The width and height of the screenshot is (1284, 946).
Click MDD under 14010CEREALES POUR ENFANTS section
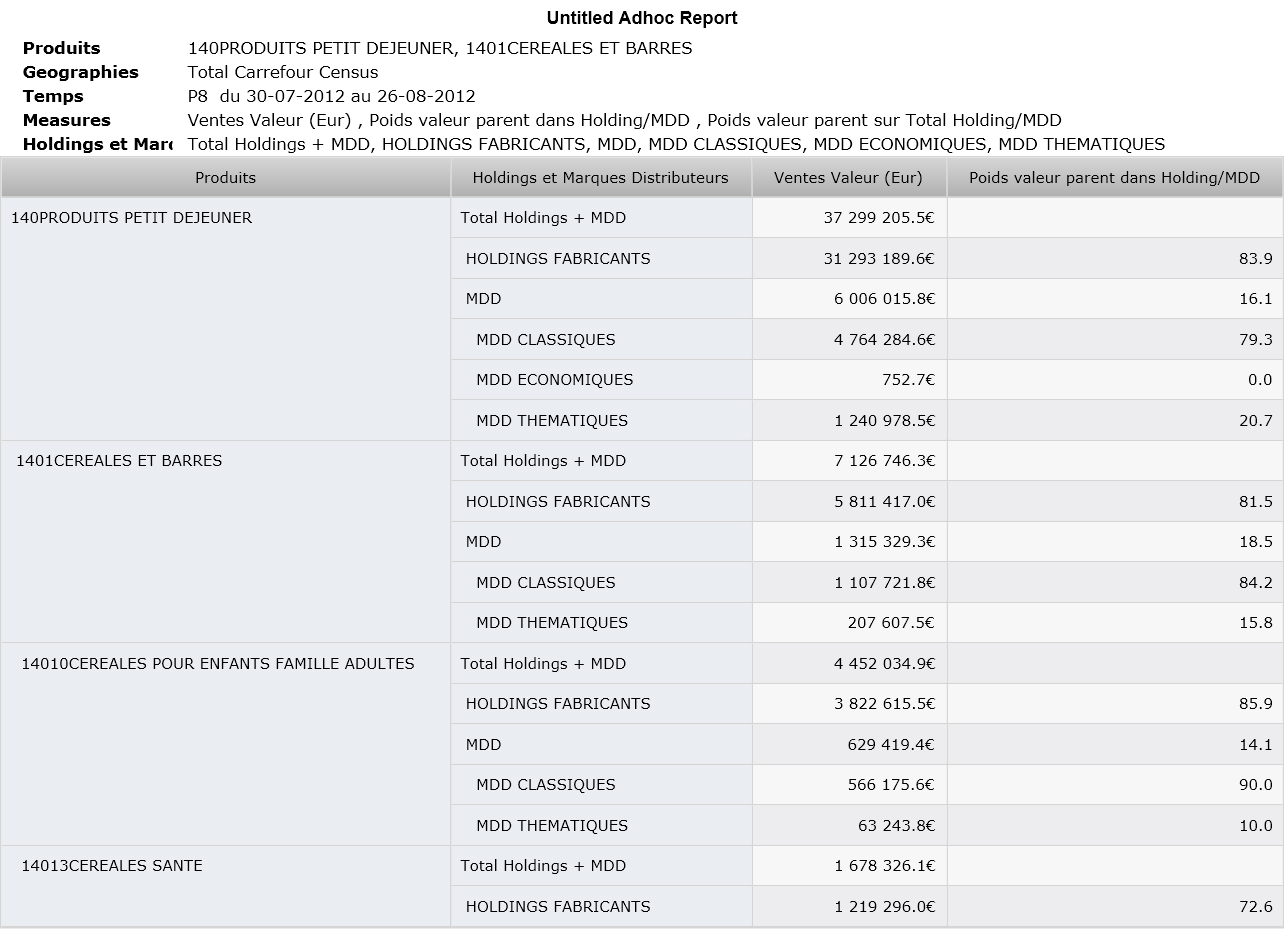coord(483,745)
